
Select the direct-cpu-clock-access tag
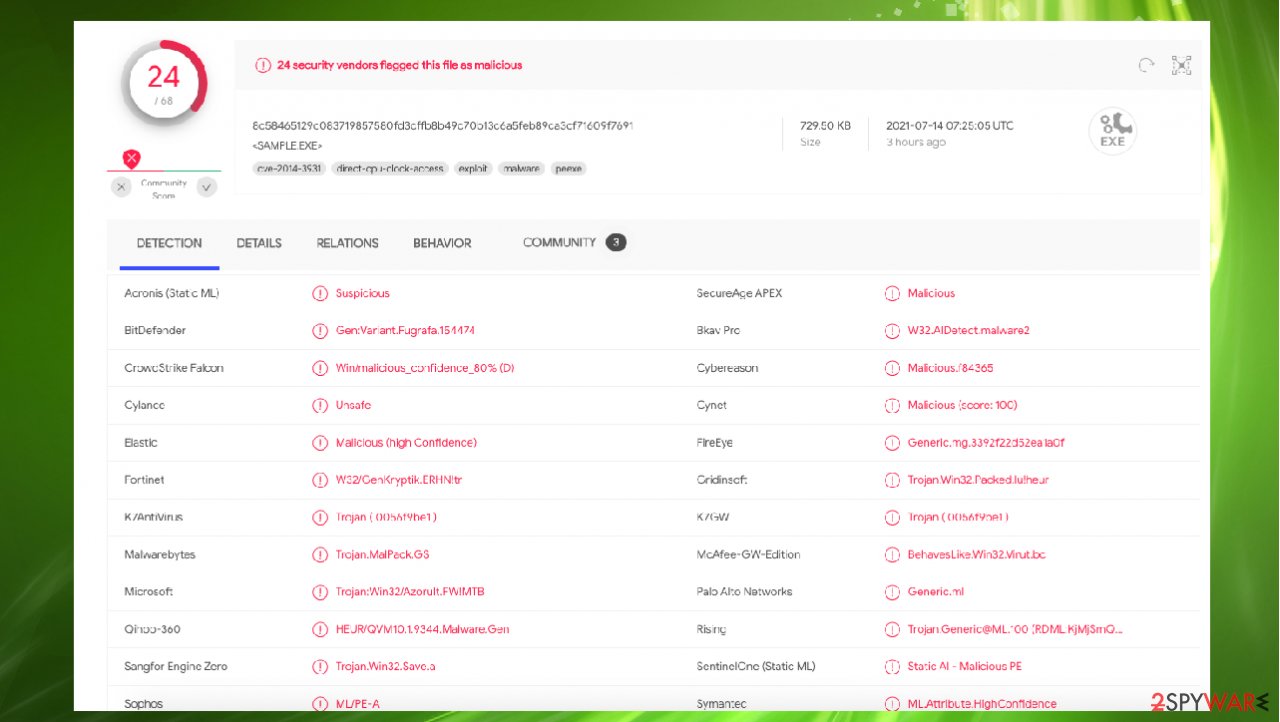click(390, 169)
